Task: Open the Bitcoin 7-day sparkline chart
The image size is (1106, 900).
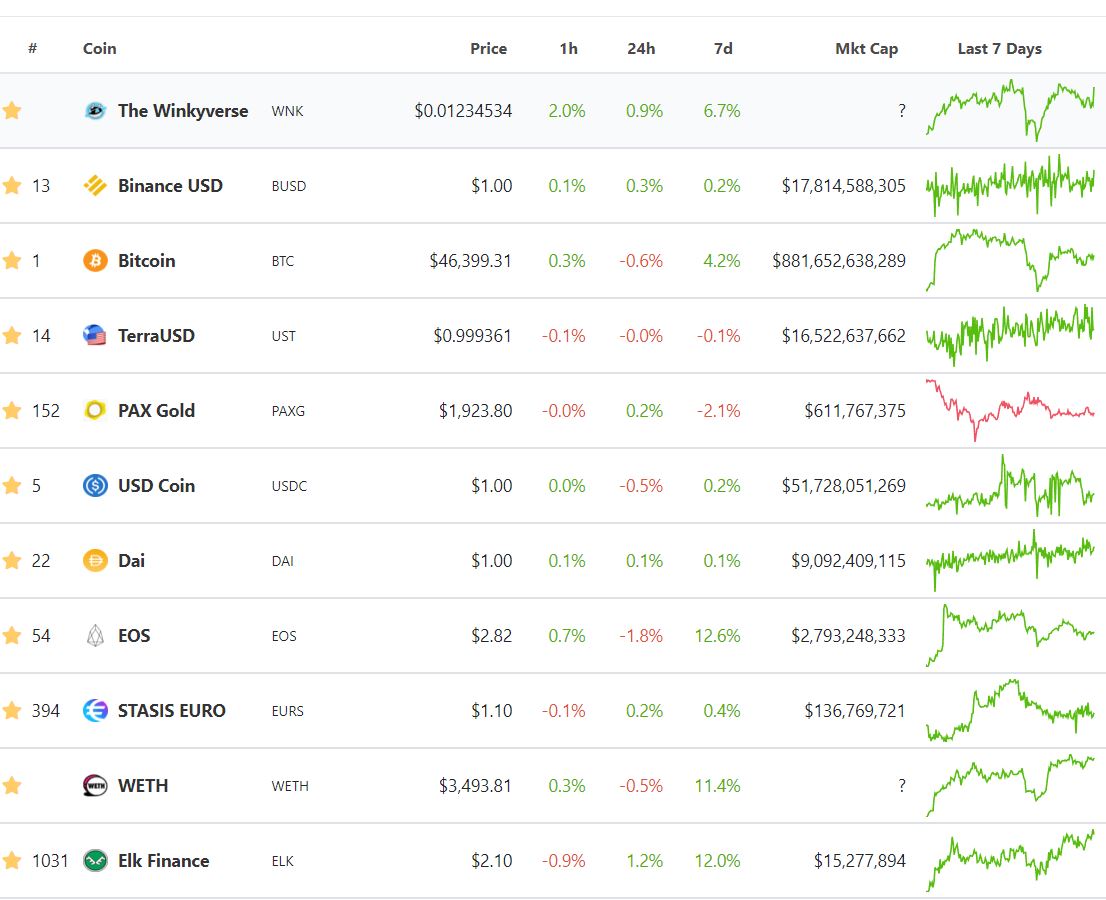Action: tap(1010, 261)
